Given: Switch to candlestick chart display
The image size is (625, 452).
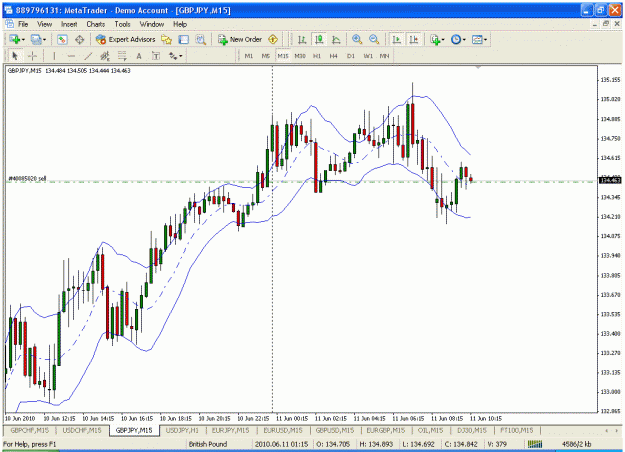Looking at the screenshot, I should tap(319, 39).
